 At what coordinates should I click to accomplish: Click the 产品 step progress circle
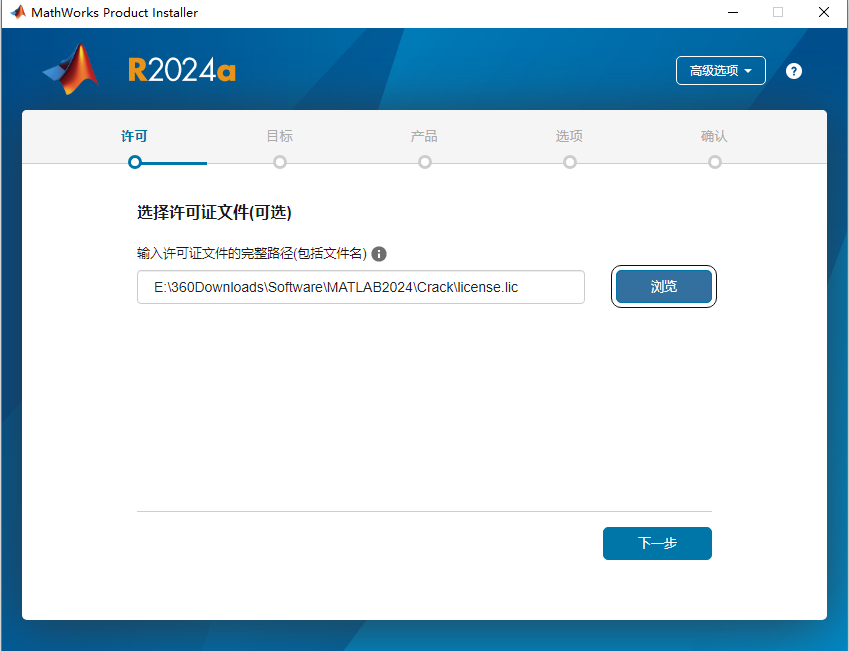(425, 162)
